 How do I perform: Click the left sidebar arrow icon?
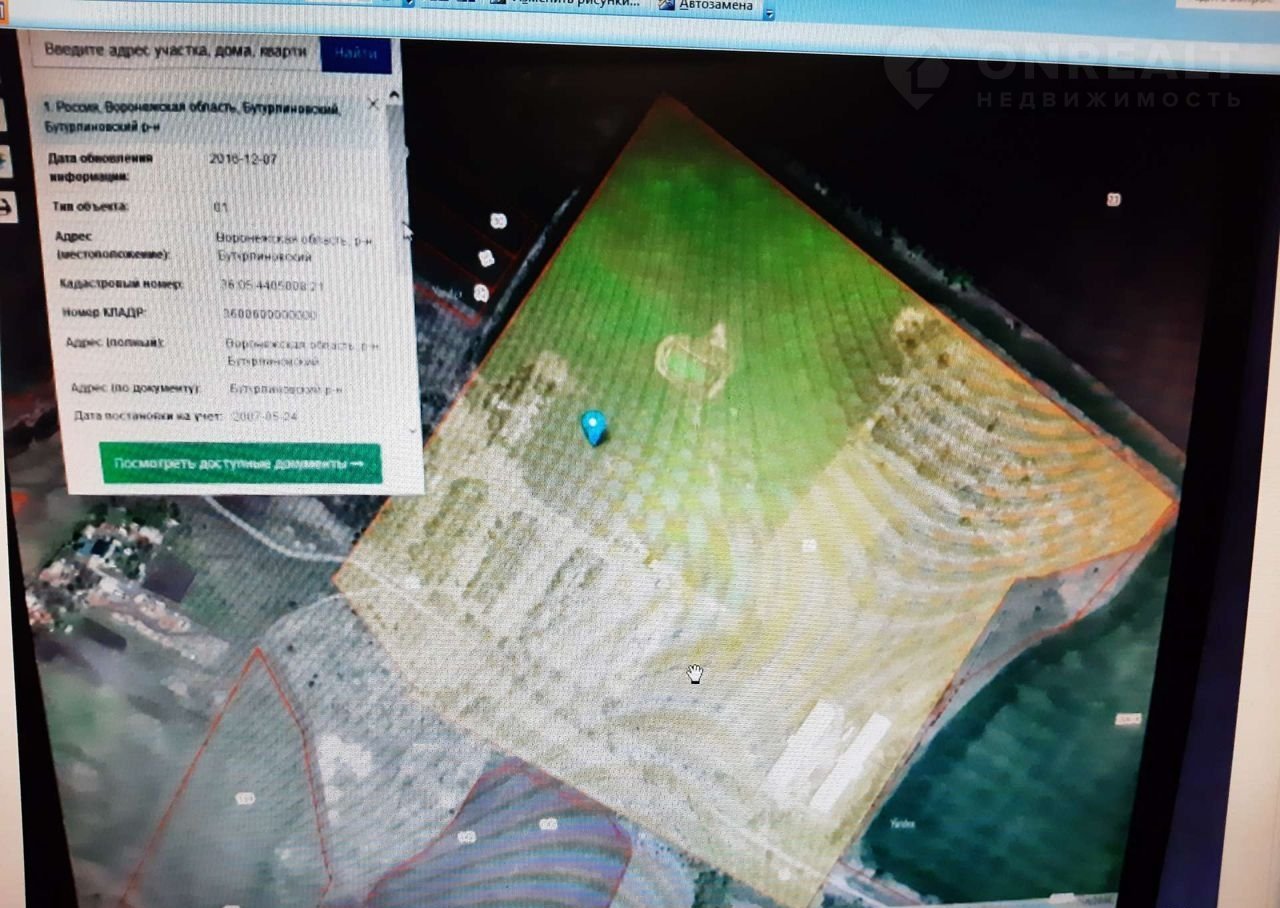coord(6,207)
